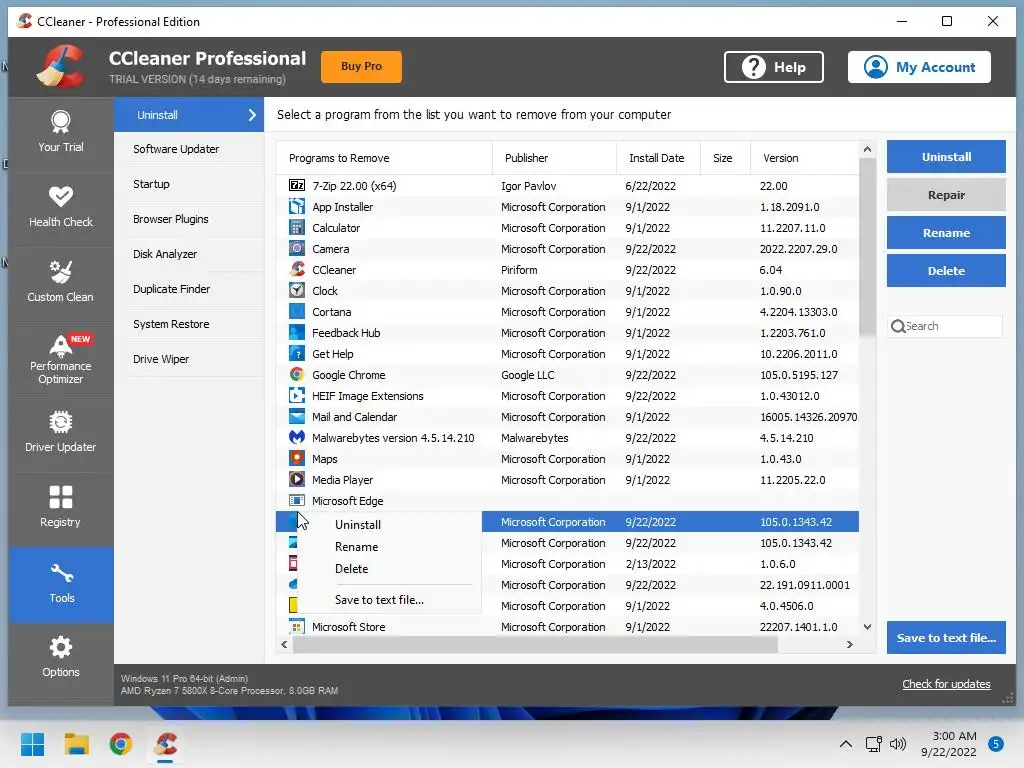Choose Save to text file in context menu
1024x768 pixels.
[379, 600]
